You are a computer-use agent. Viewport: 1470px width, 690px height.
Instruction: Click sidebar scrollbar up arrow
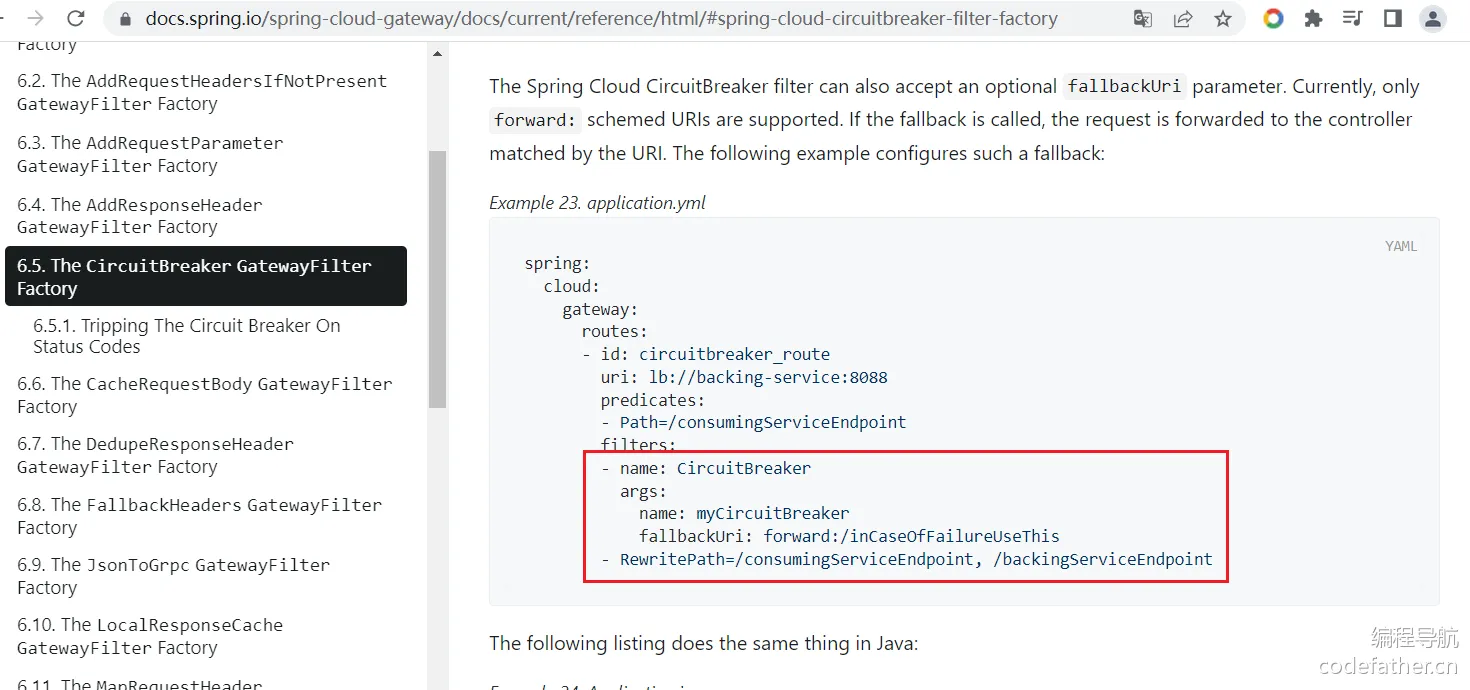coord(437,54)
